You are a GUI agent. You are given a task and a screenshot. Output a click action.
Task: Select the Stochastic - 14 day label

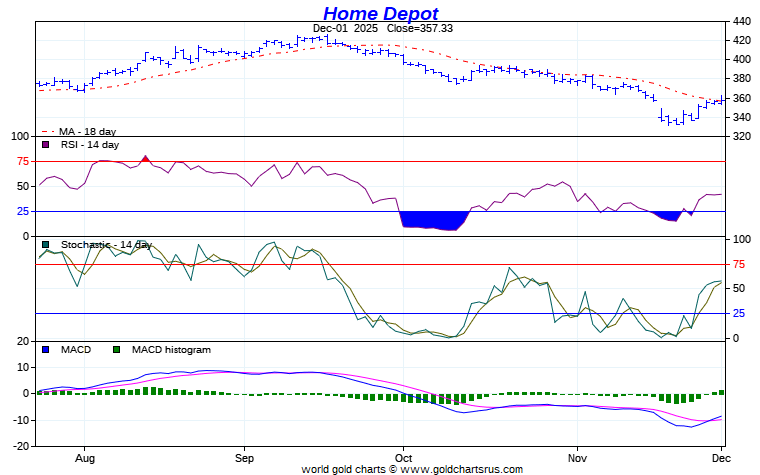click(106, 245)
